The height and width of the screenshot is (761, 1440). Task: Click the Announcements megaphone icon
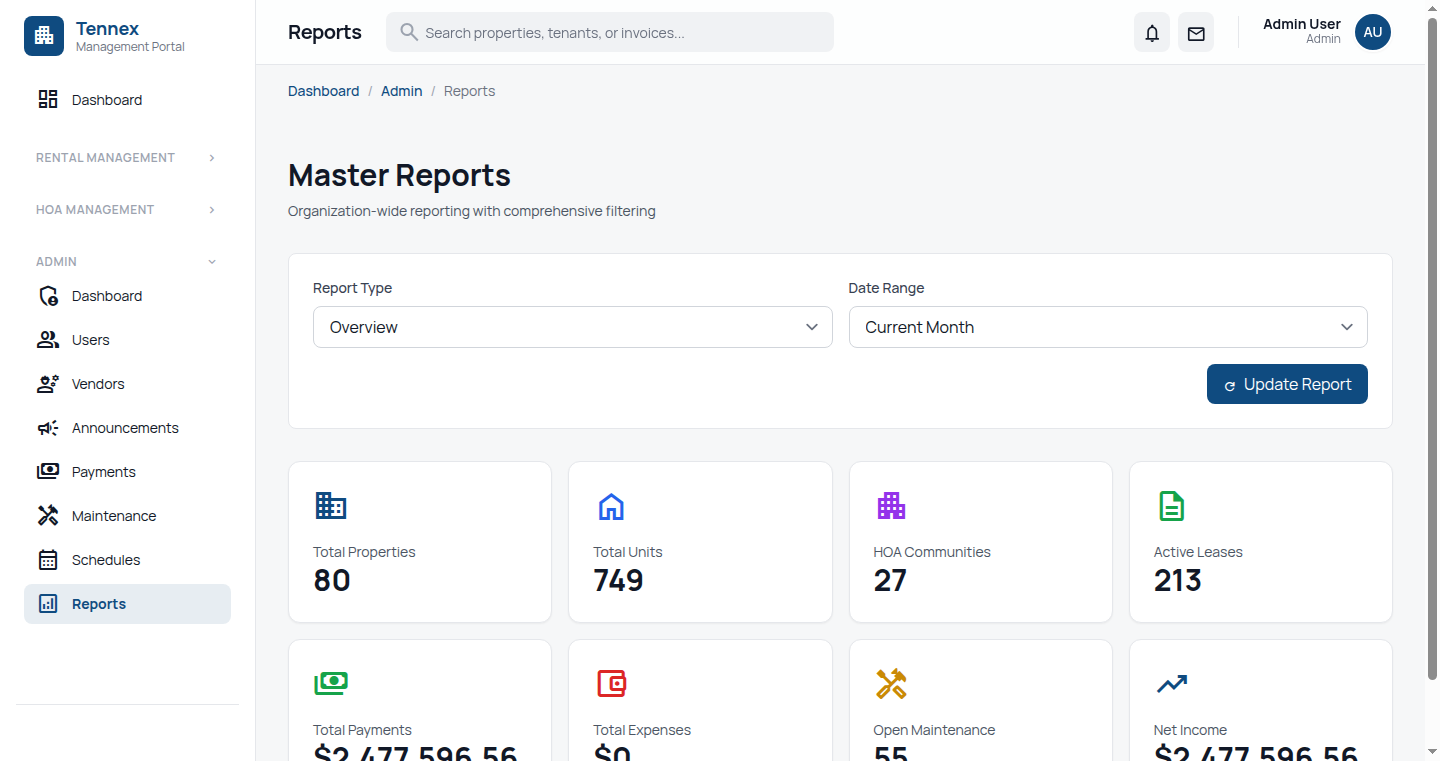coord(48,427)
